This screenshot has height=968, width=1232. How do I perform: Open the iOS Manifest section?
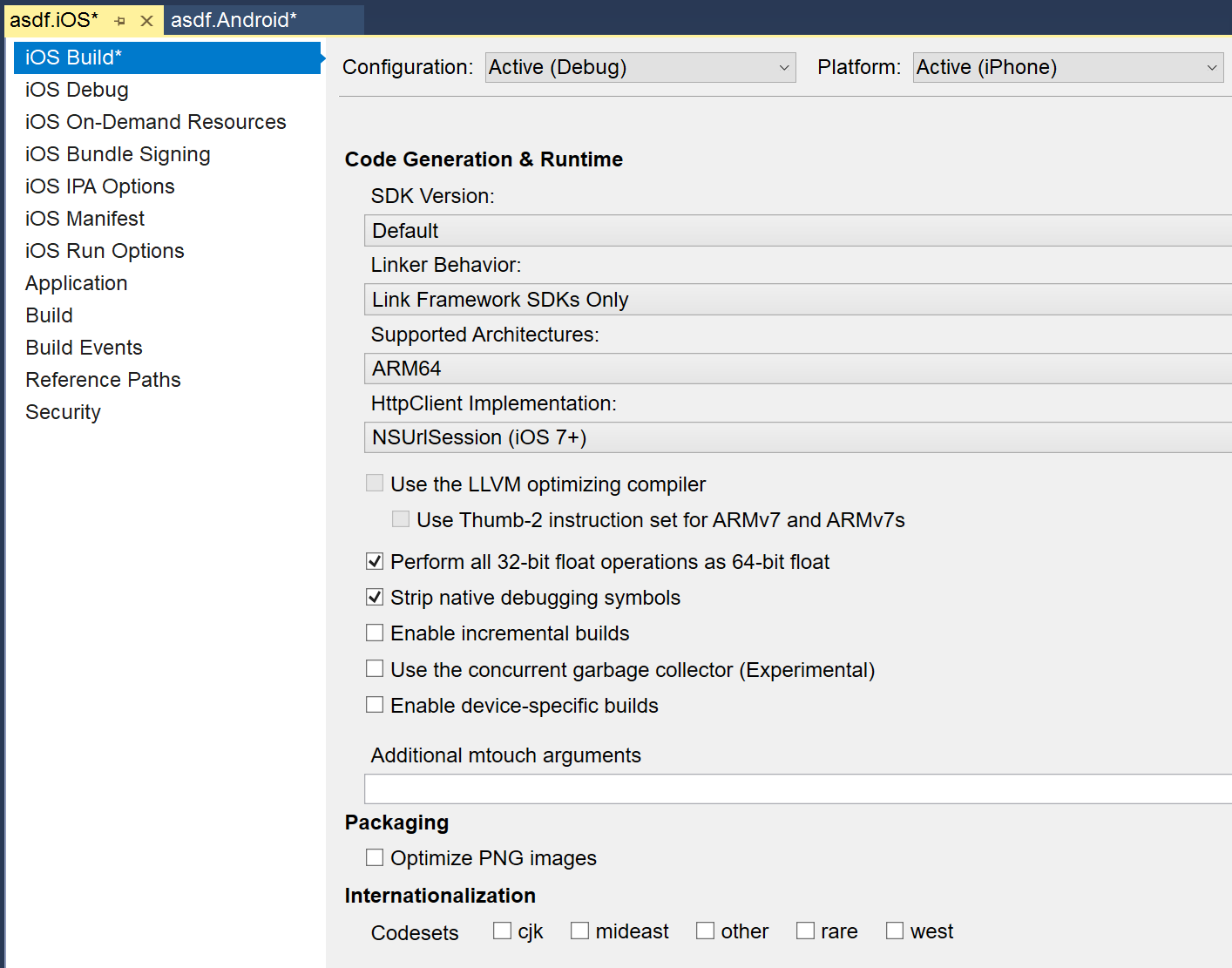pos(85,219)
